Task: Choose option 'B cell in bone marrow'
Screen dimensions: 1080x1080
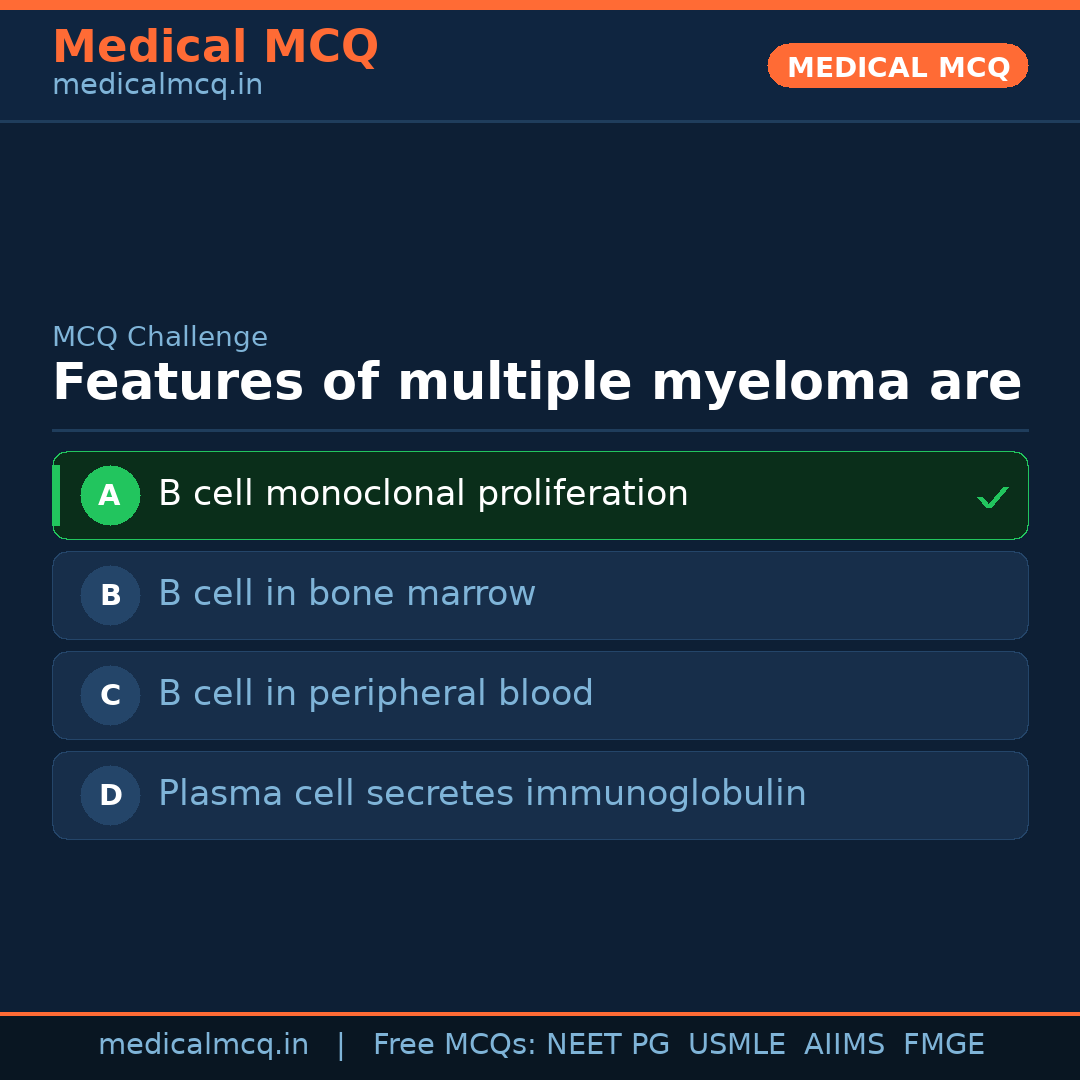Action: [347, 594]
